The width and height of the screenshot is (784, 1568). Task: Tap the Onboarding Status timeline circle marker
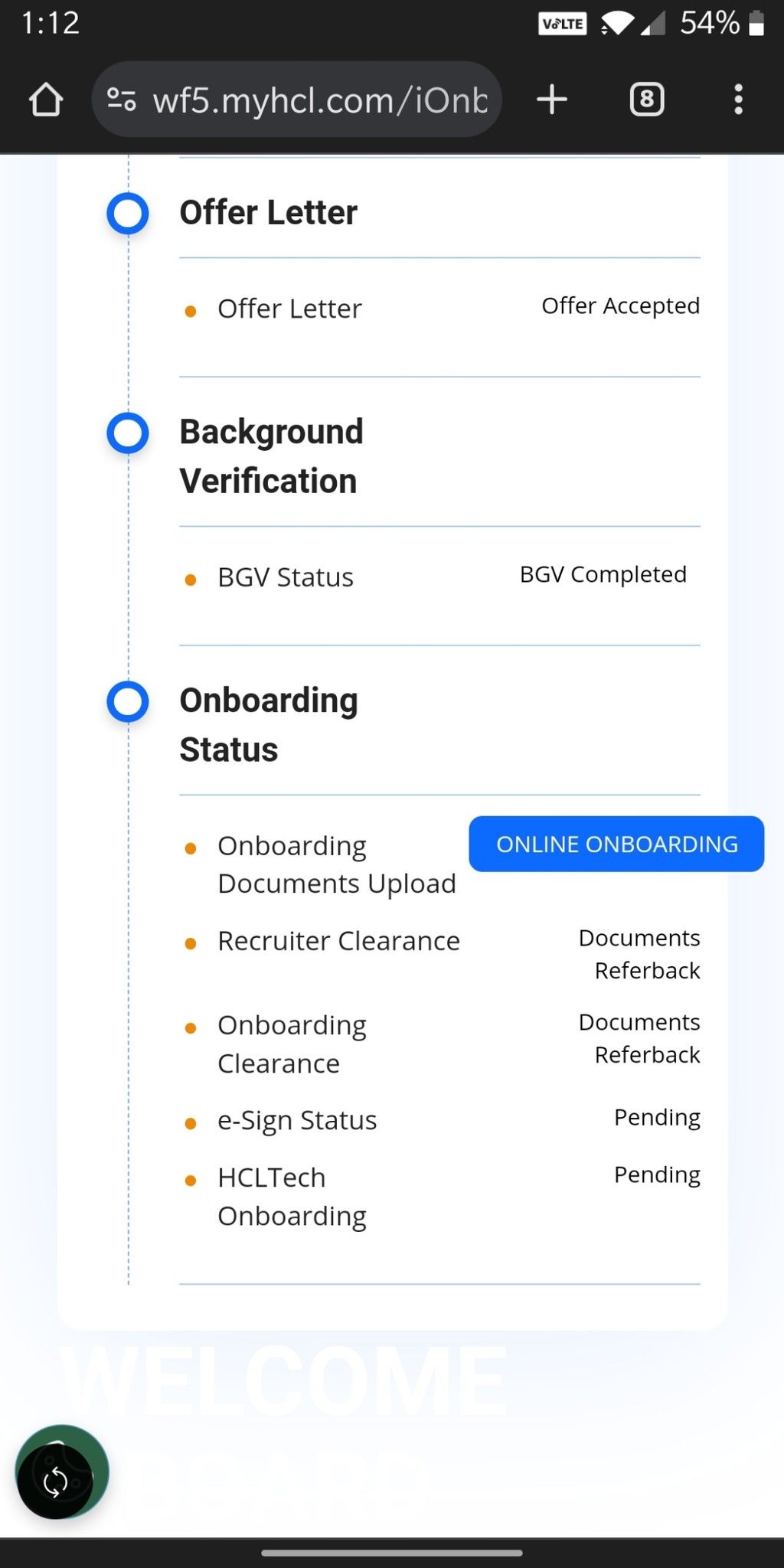(x=127, y=700)
